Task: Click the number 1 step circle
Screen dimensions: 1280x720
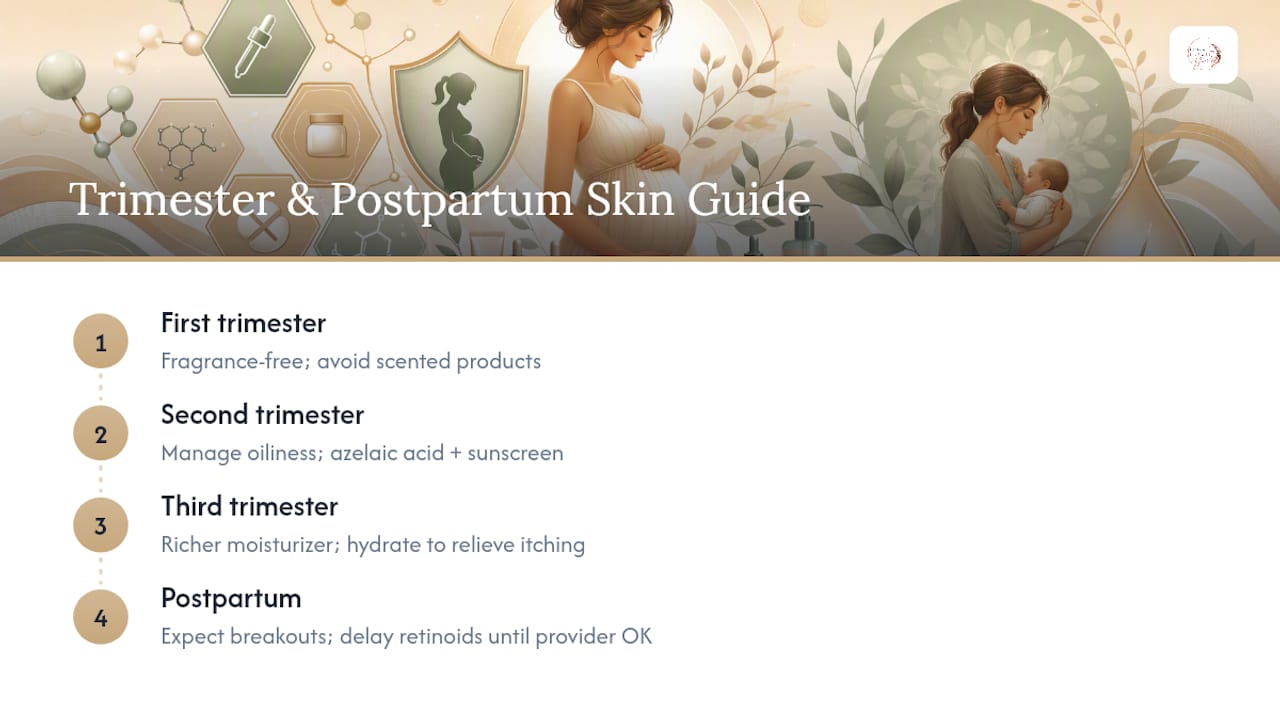Action: [x=101, y=342]
